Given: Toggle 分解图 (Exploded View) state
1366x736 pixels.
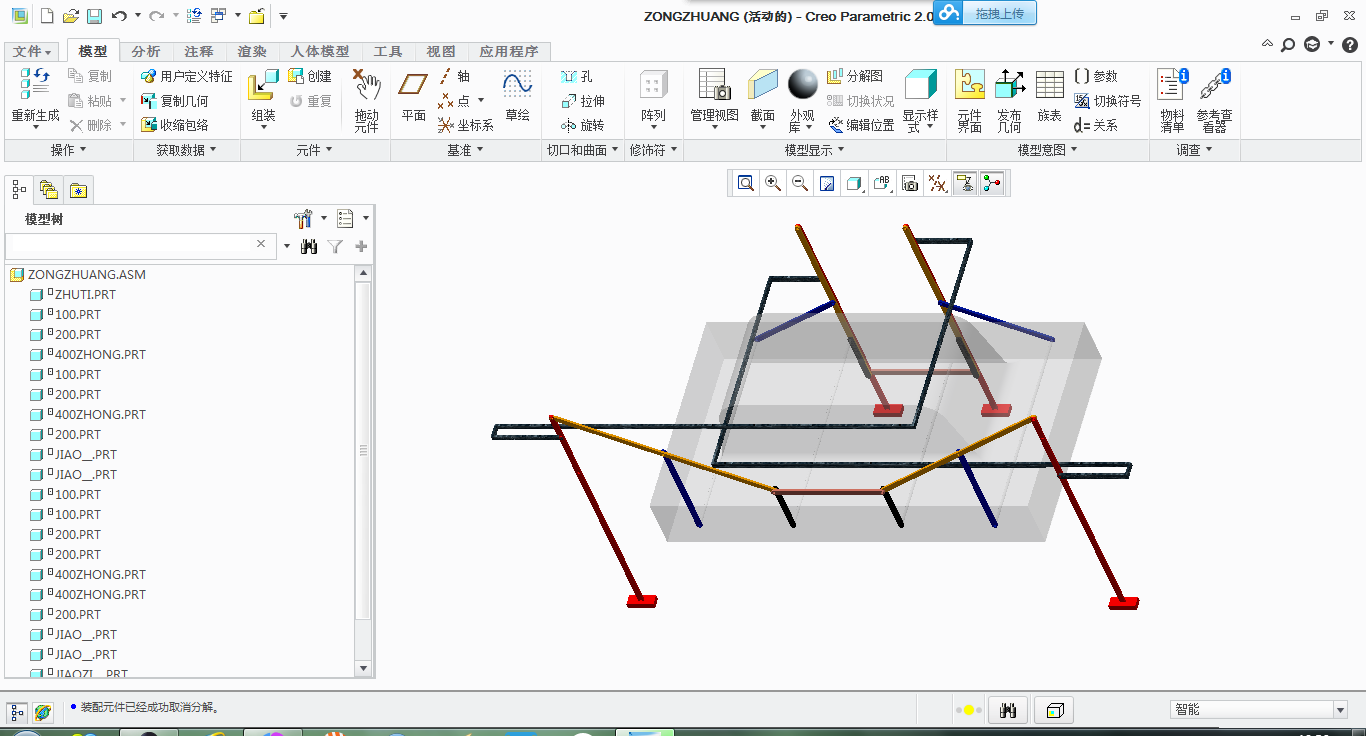Looking at the screenshot, I should 855,76.
